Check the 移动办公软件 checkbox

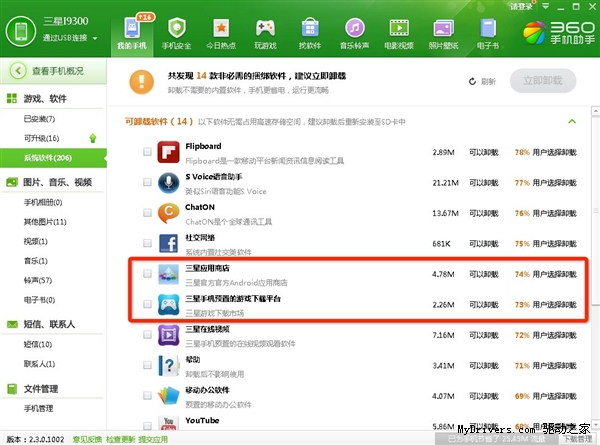[147, 396]
